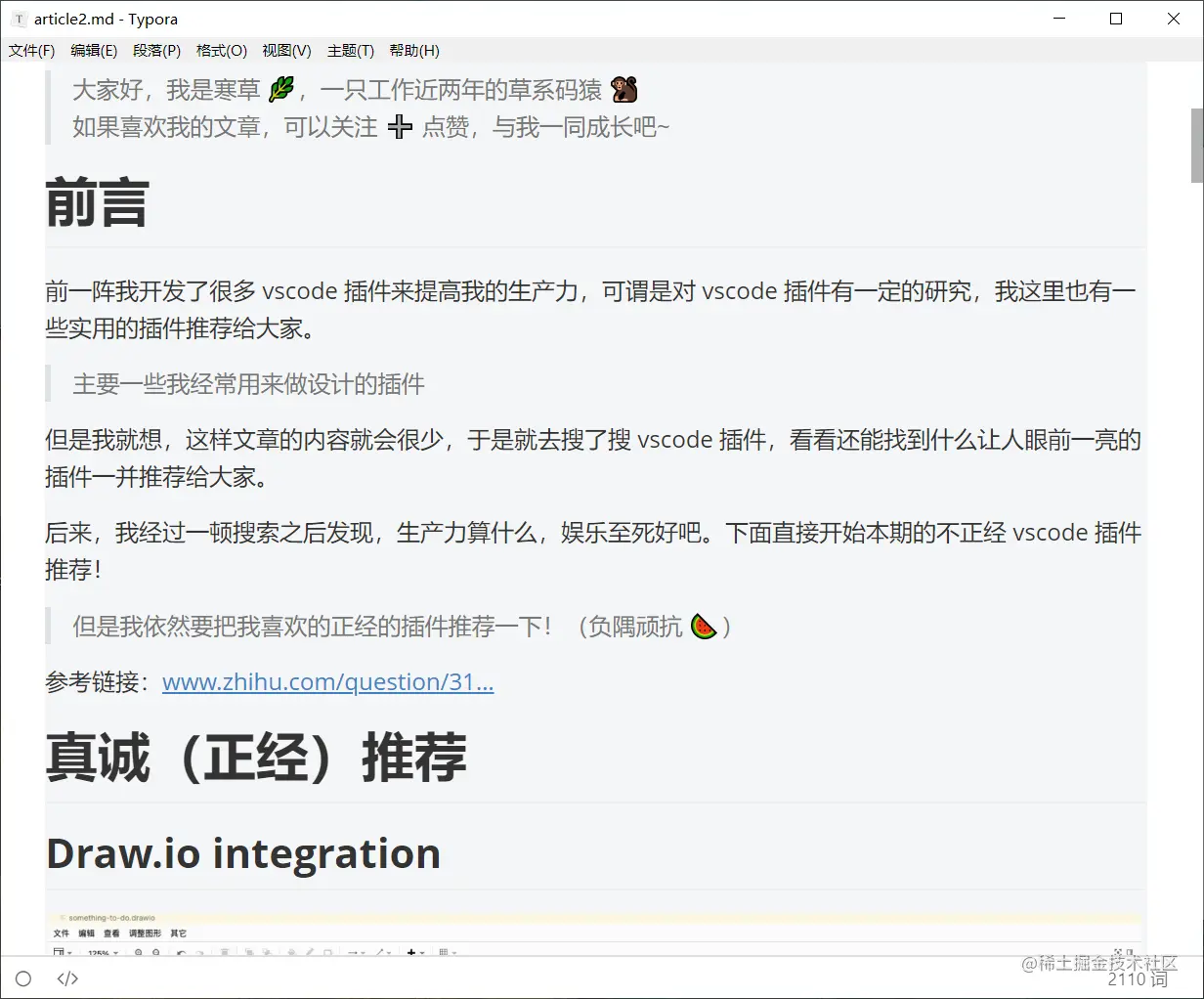
Task: Open the 视图(V) menu
Action: (286, 51)
